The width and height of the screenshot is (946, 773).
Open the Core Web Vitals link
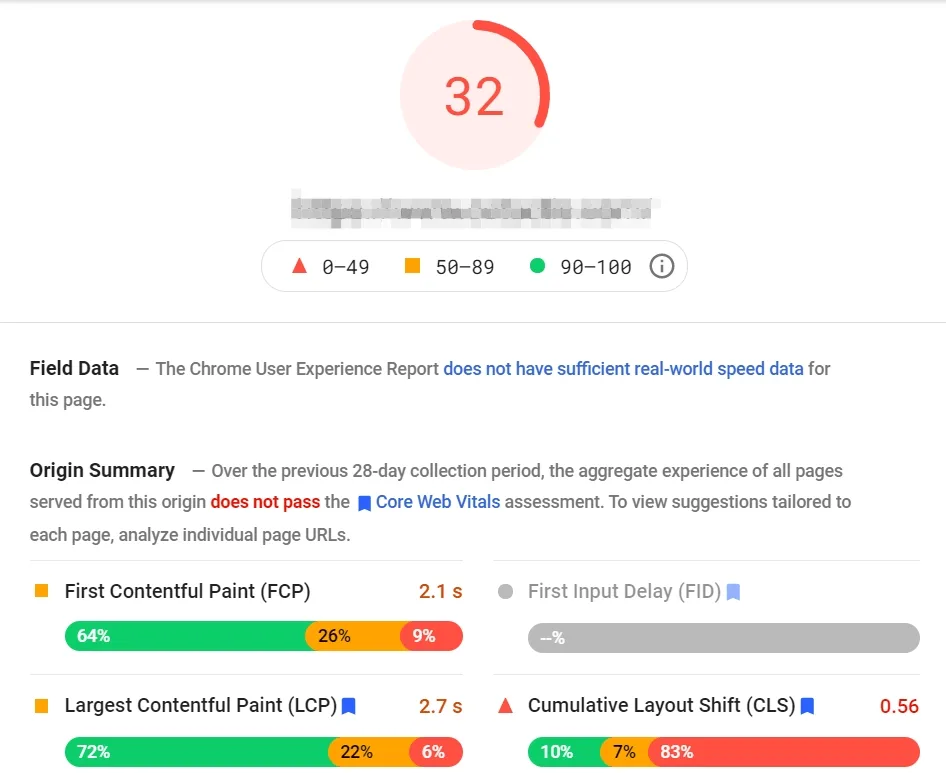[436, 502]
